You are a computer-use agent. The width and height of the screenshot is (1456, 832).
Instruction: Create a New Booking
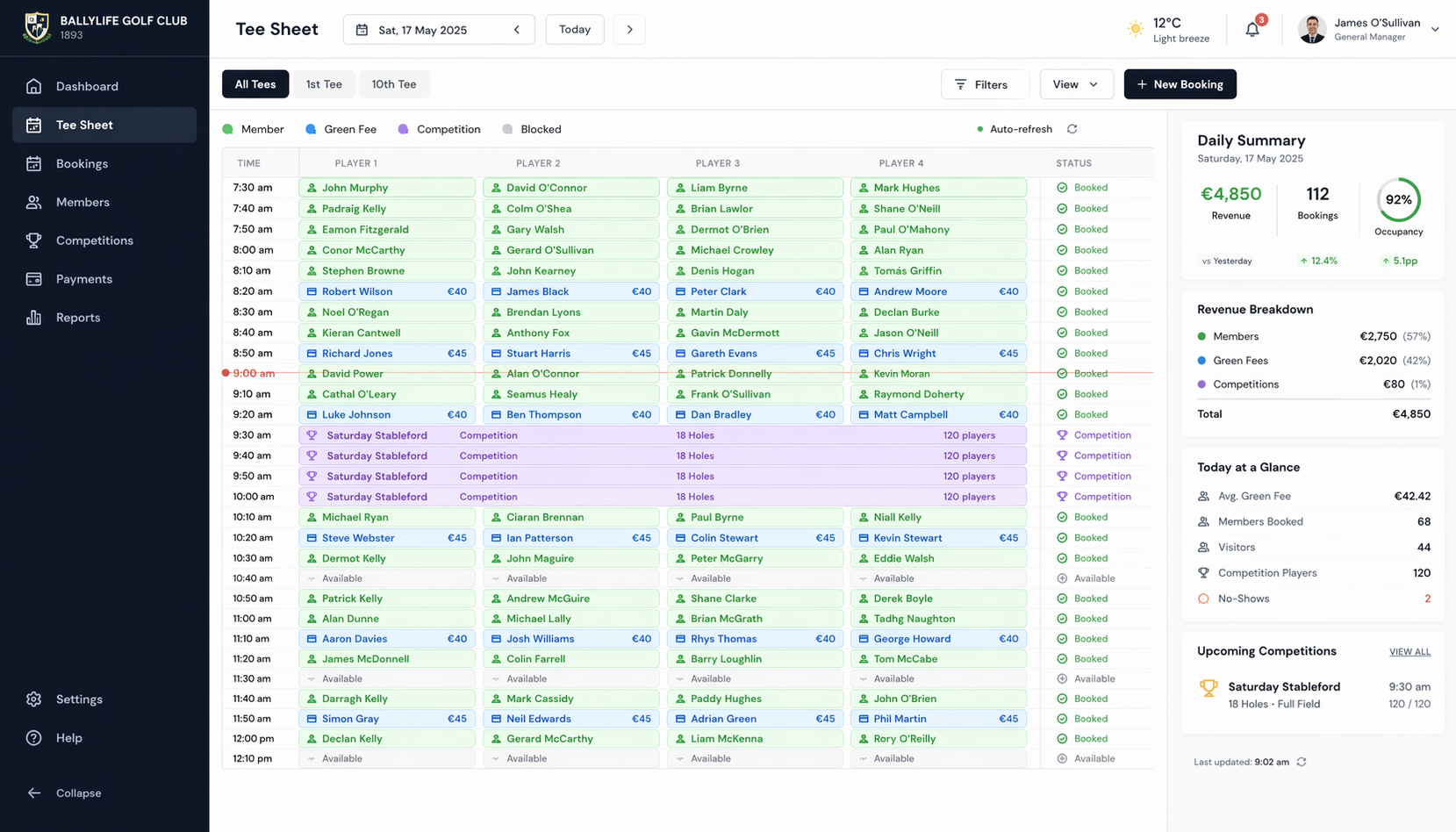click(1180, 83)
